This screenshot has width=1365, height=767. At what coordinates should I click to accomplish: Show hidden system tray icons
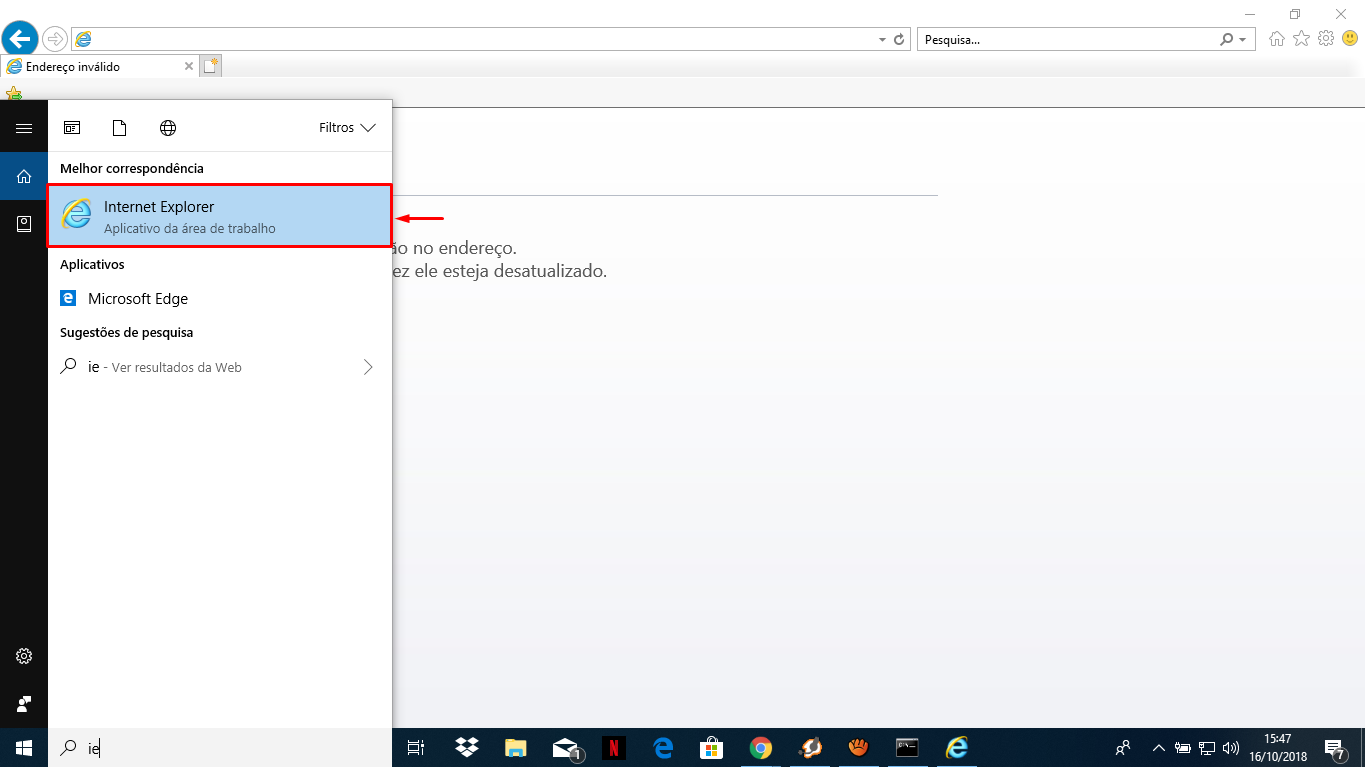[1159, 747]
